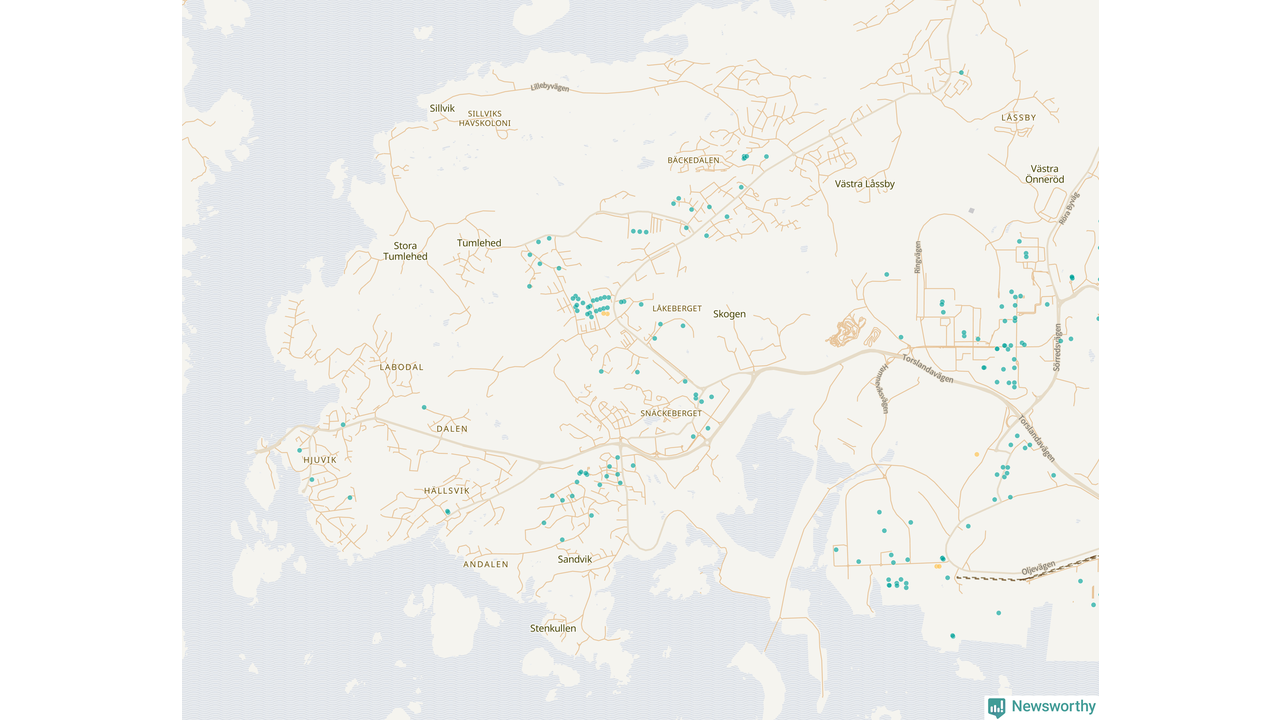Click the lone teal dot north of Dalen
1280x720 pixels.
[x=424, y=407]
